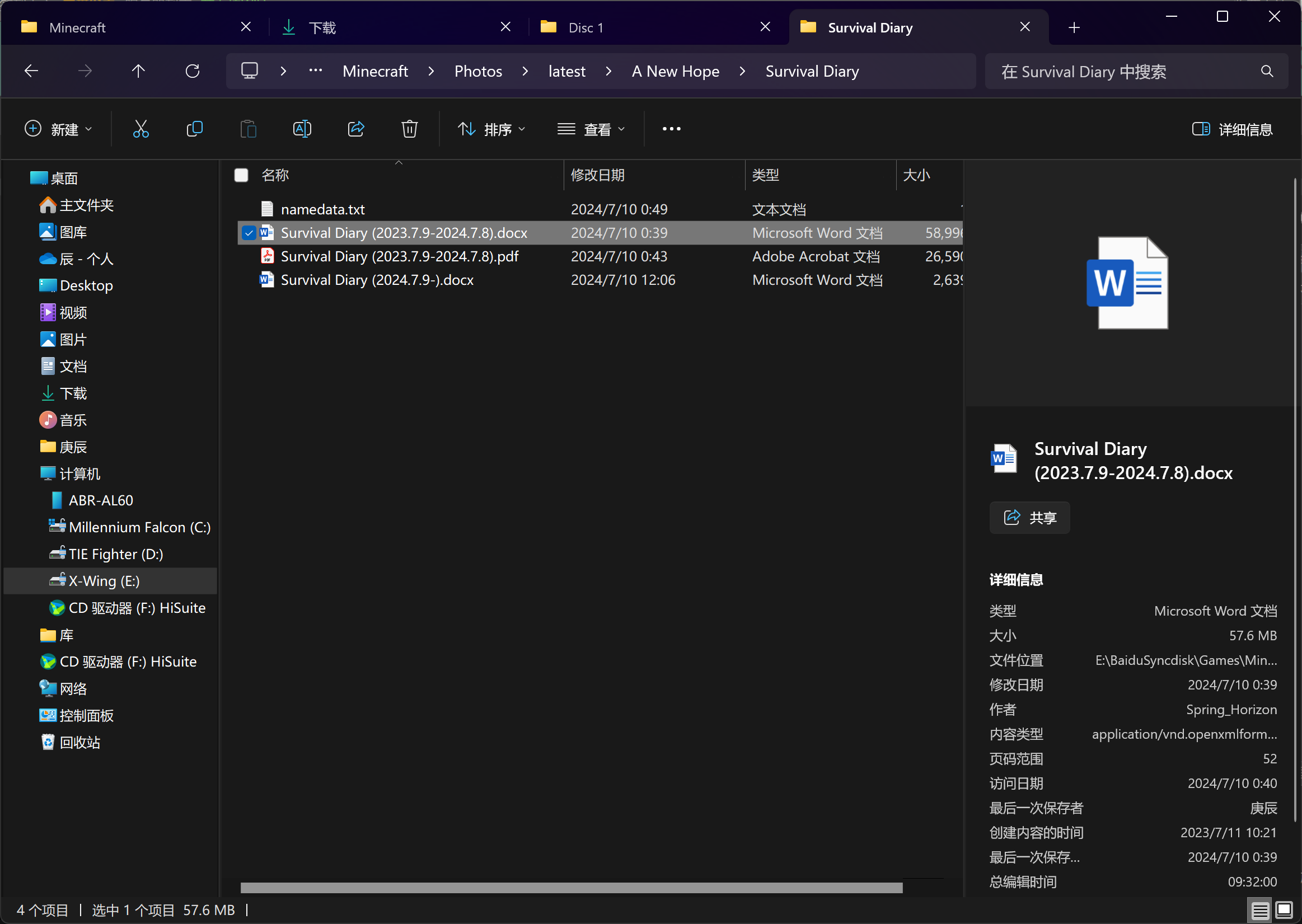
Task: Toggle the select-all checkbox beside 名称
Action: [241, 175]
